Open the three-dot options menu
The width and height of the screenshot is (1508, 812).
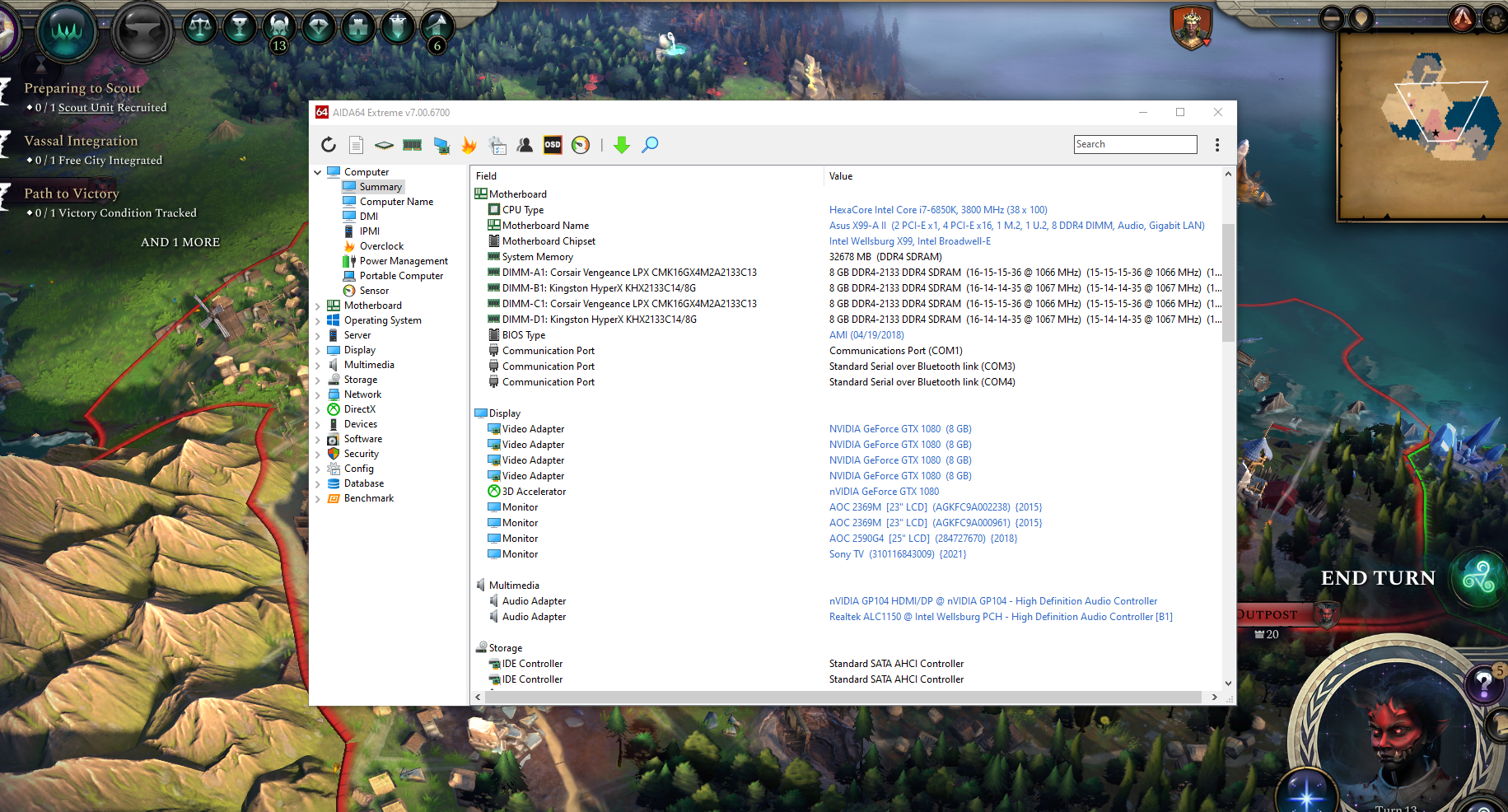[x=1216, y=145]
